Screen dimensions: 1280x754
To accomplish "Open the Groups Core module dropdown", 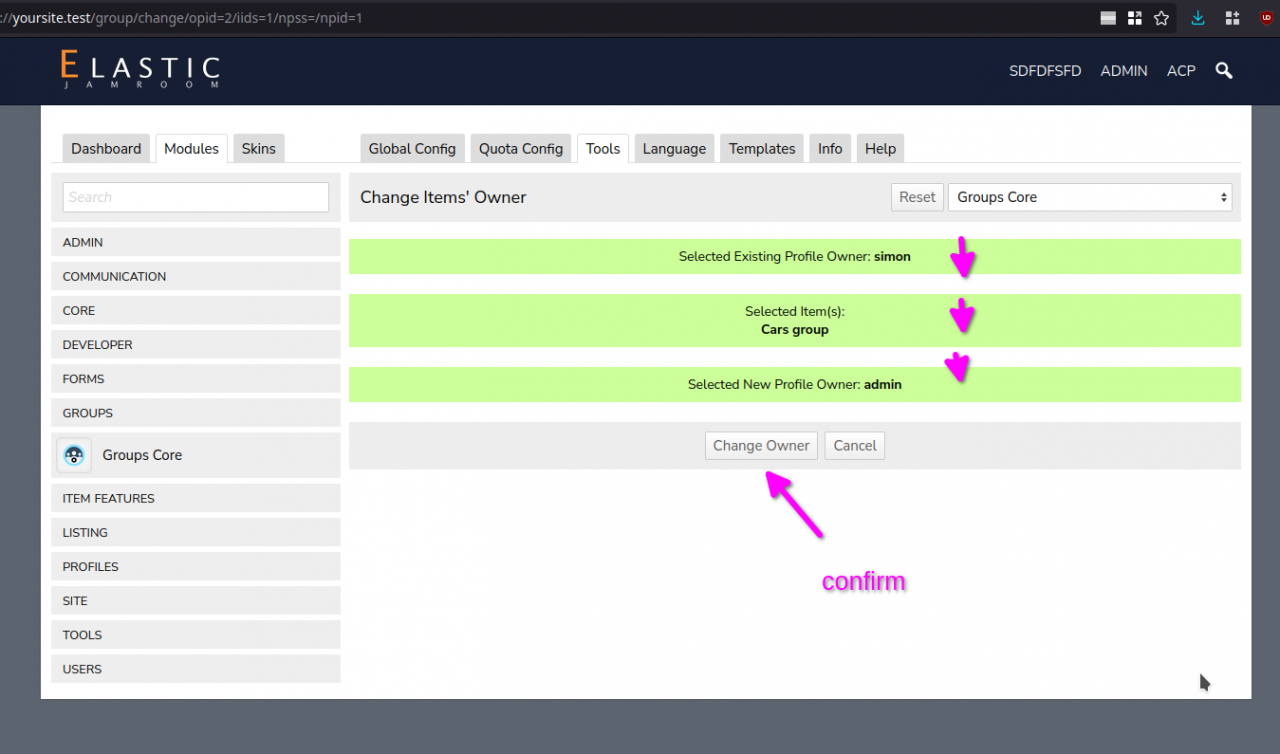I will point(1090,197).
